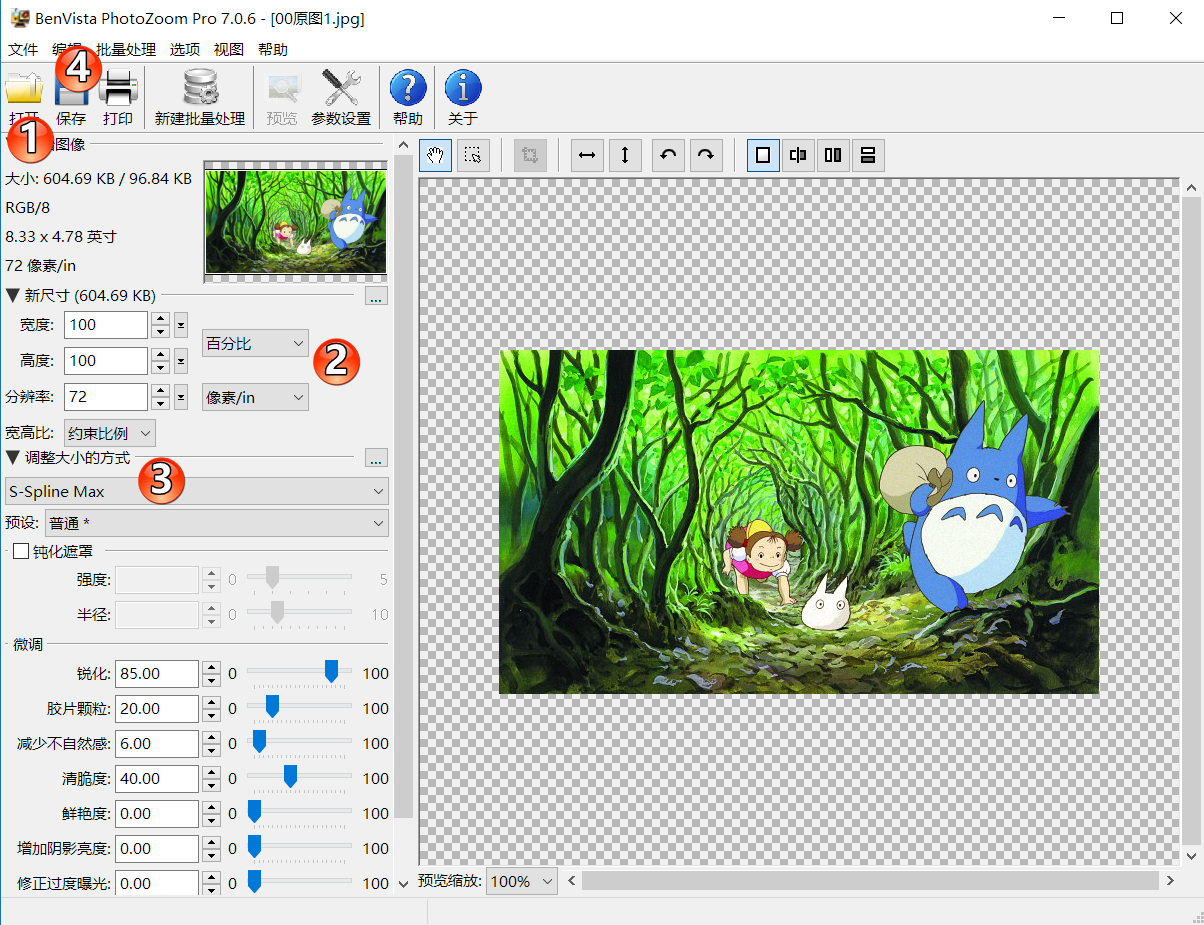1204x925 pixels.
Task: Select the hand pan tool
Action: pos(435,155)
